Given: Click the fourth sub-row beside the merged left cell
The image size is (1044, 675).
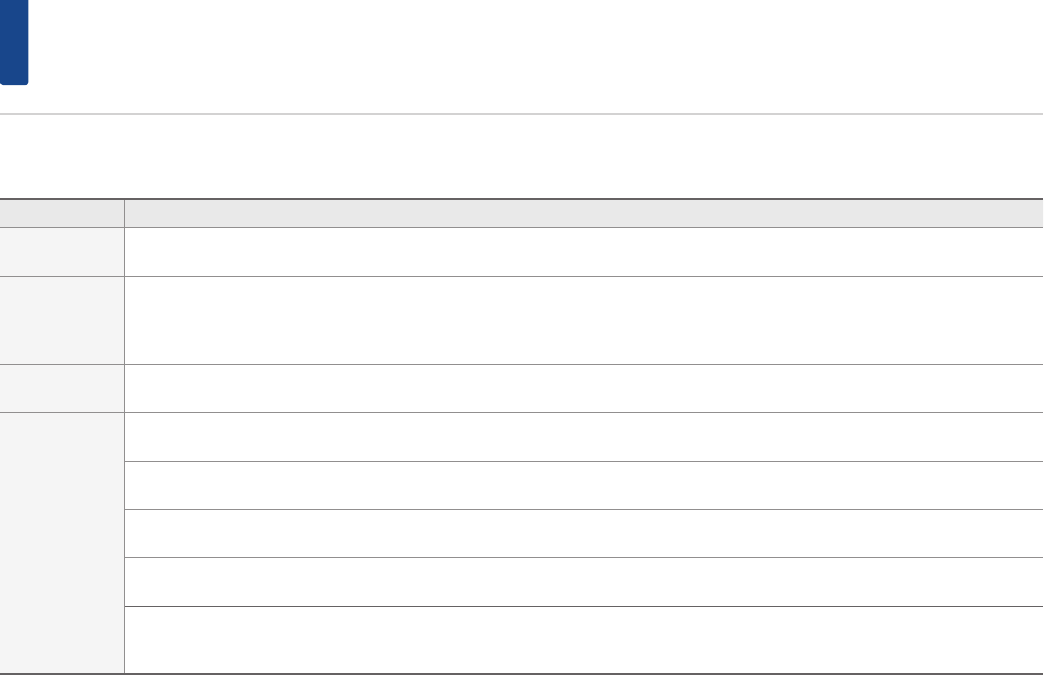Looking at the screenshot, I should pos(583,581).
